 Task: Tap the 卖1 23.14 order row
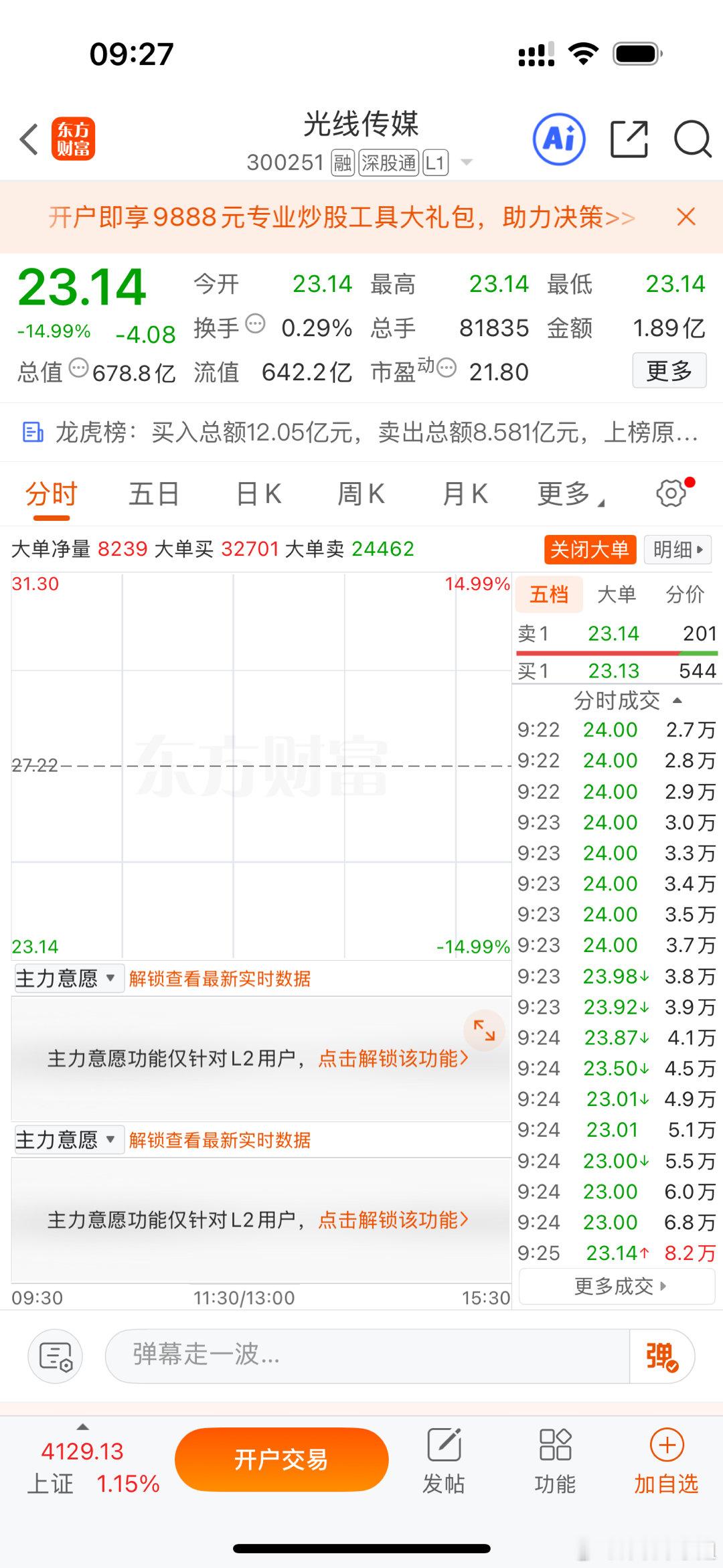tap(617, 633)
